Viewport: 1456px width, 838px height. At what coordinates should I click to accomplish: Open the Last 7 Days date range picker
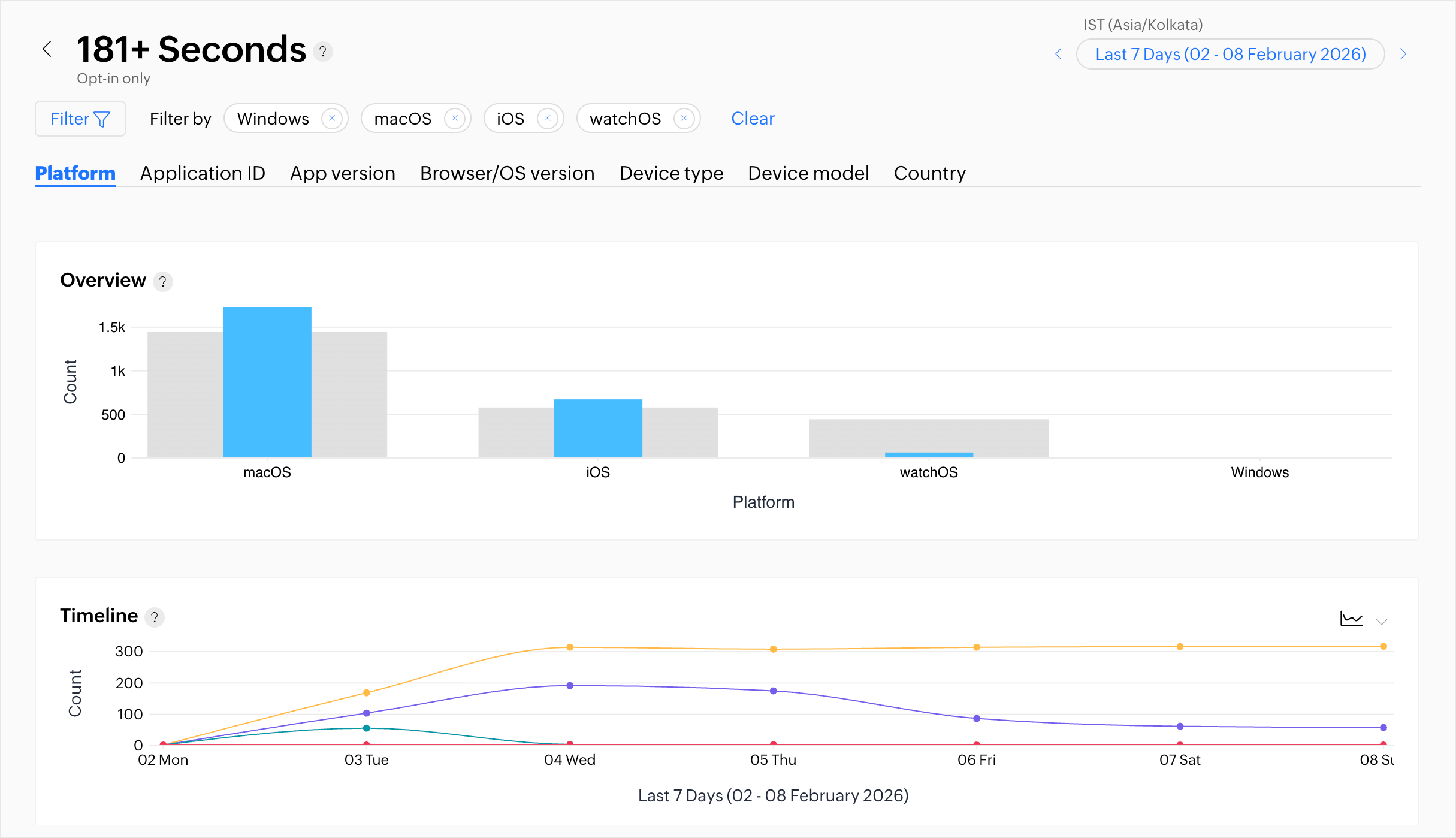click(1230, 54)
